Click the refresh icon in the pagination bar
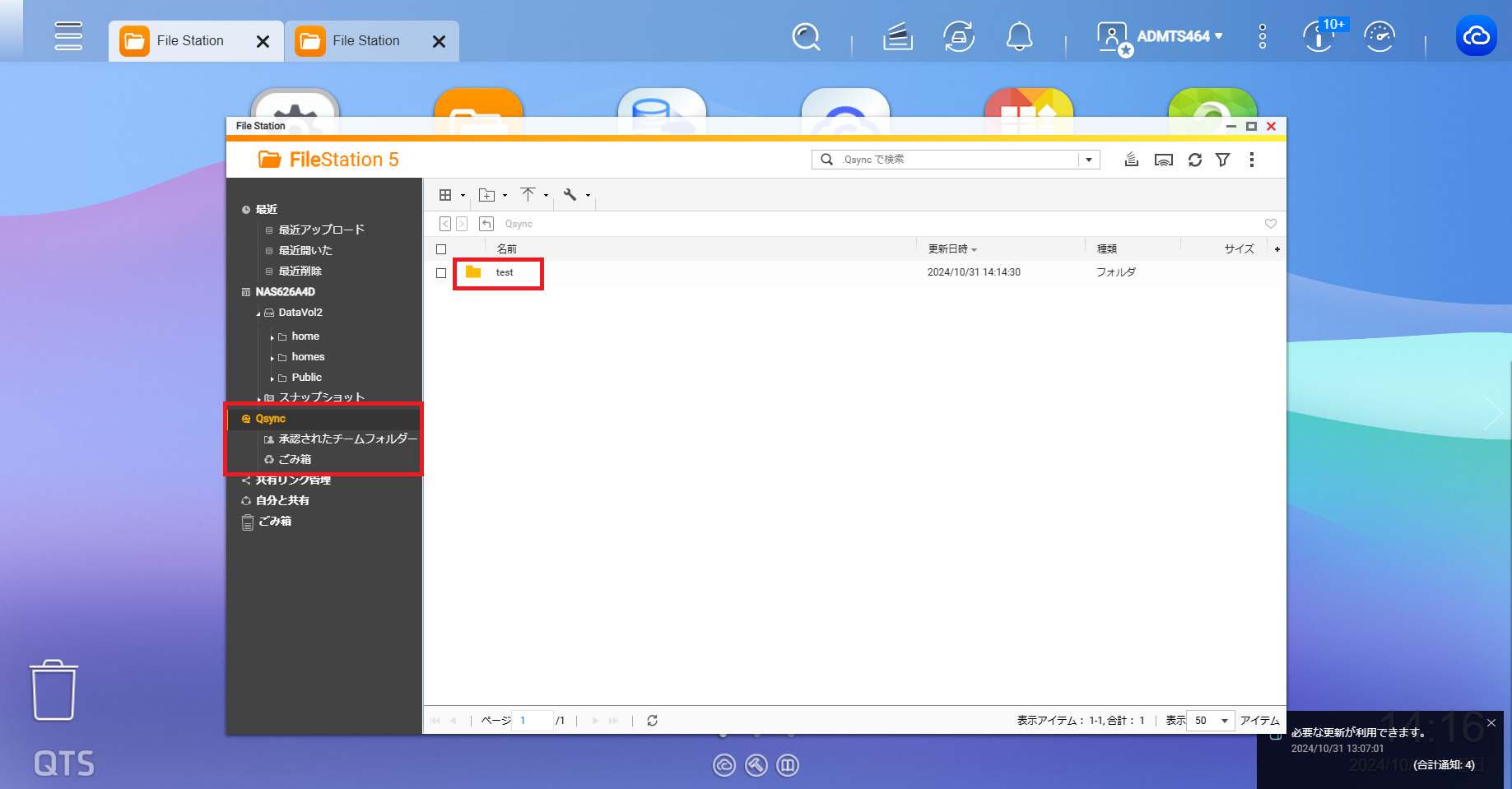Screen dimensions: 1512x789 652,721
